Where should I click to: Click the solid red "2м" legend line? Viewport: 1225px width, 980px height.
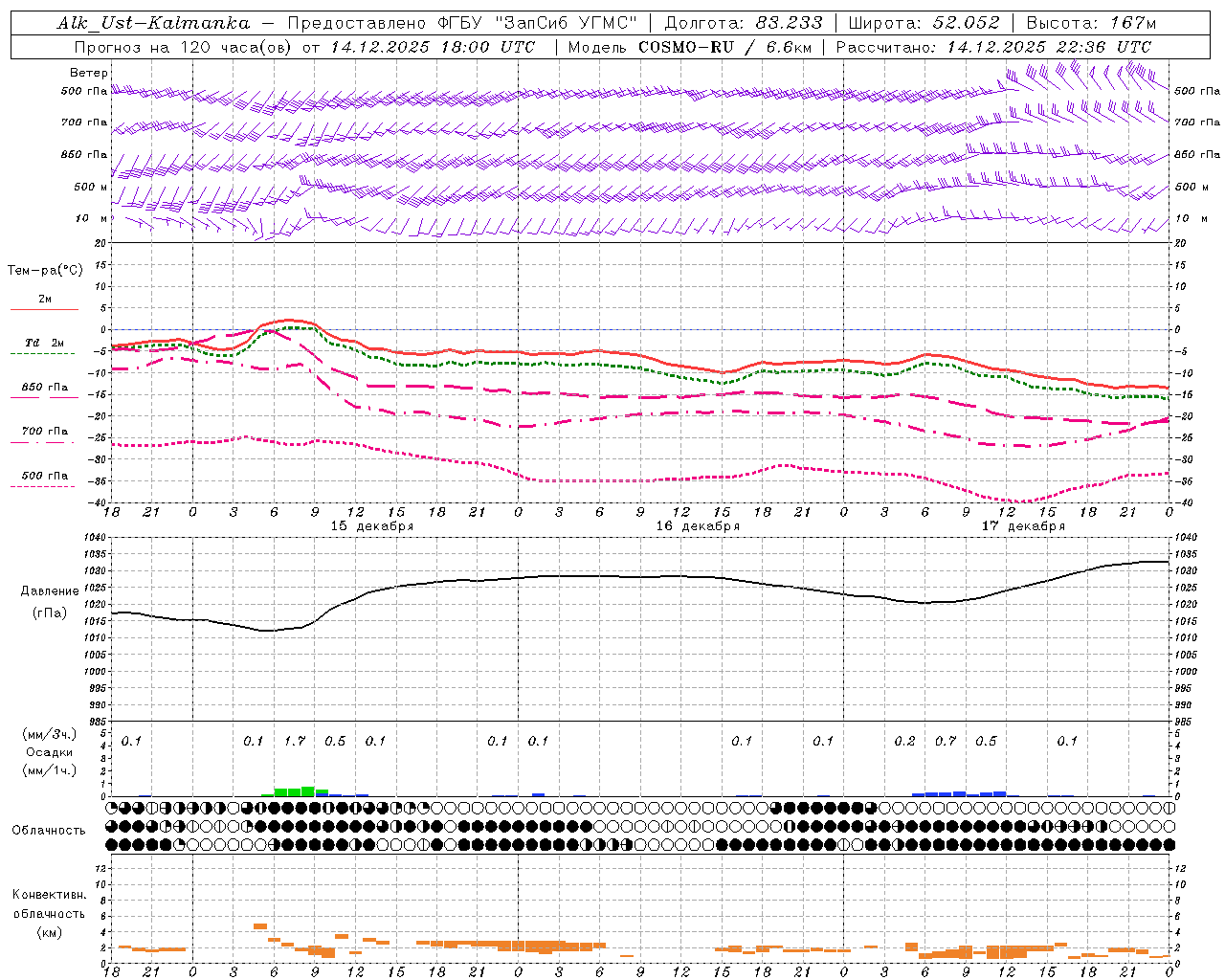click(x=44, y=309)
